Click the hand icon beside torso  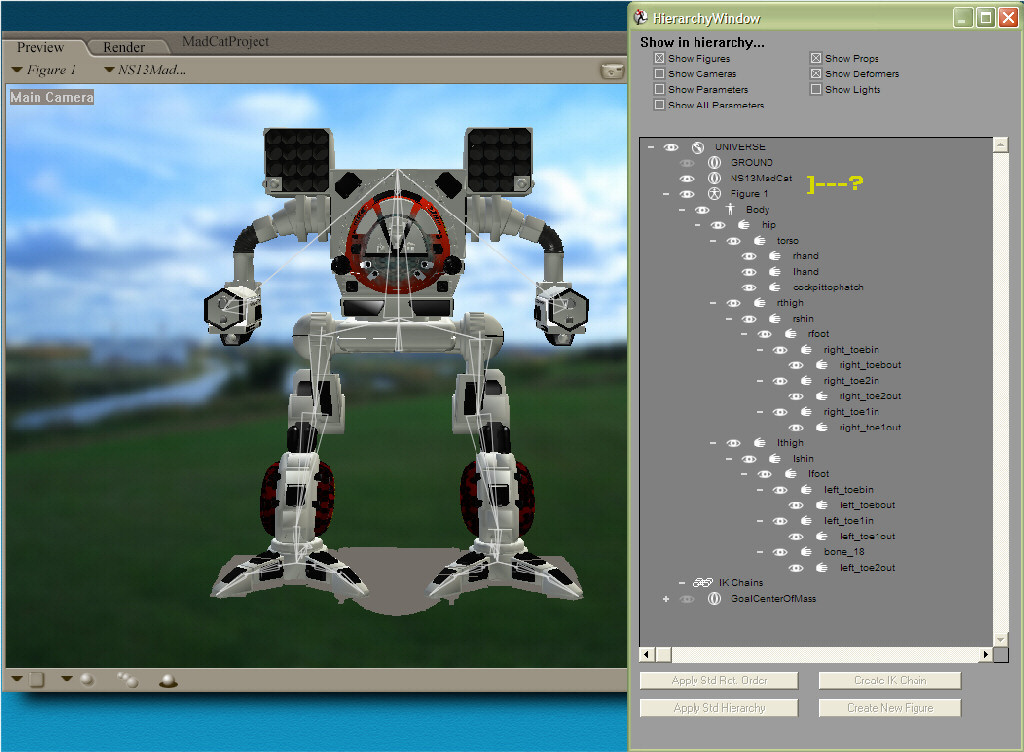761,241
